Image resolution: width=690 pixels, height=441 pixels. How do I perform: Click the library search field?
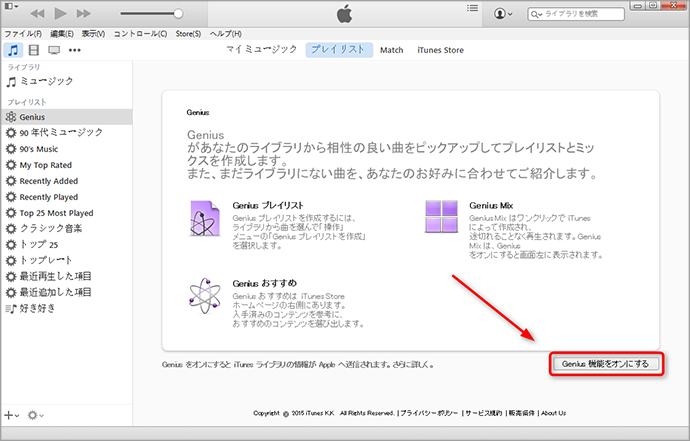pos(576,14)
